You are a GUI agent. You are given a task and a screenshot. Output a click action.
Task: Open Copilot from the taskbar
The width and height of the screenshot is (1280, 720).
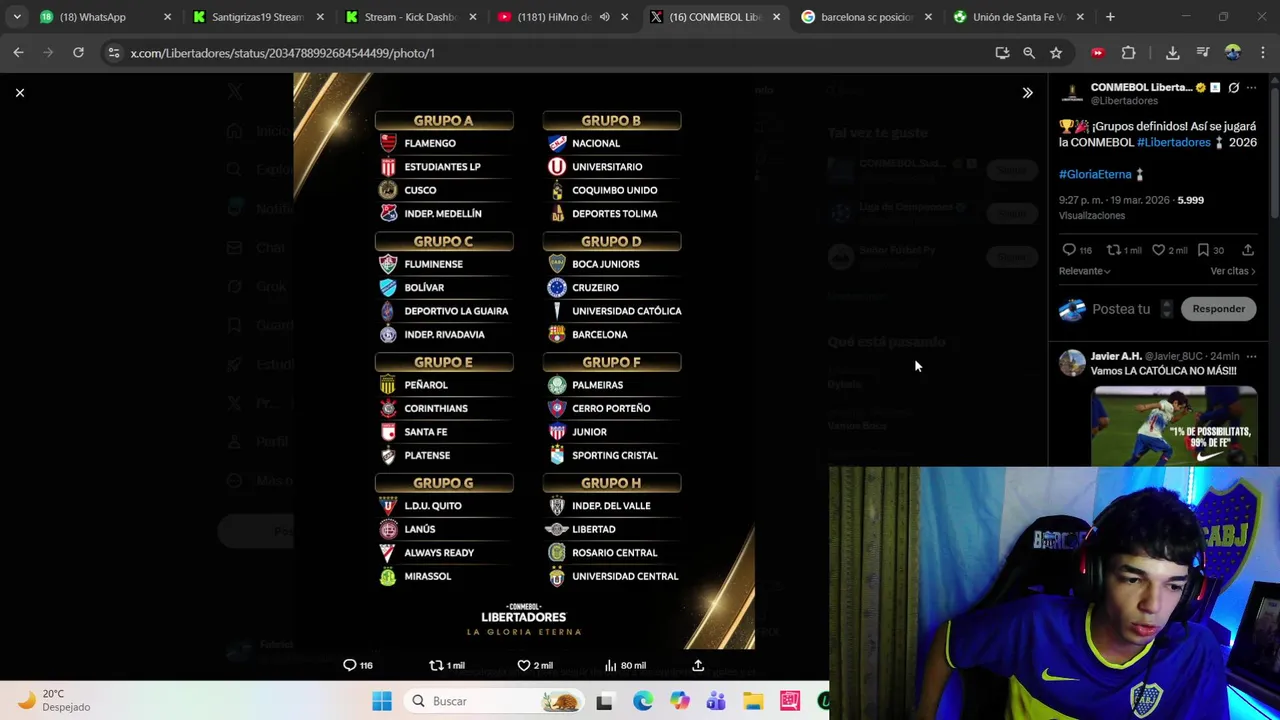(680, 701)
